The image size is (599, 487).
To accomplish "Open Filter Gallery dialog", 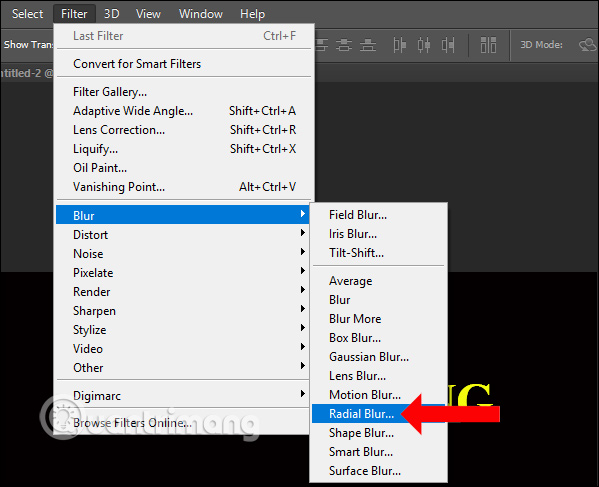I will click(x=184, y=92).
